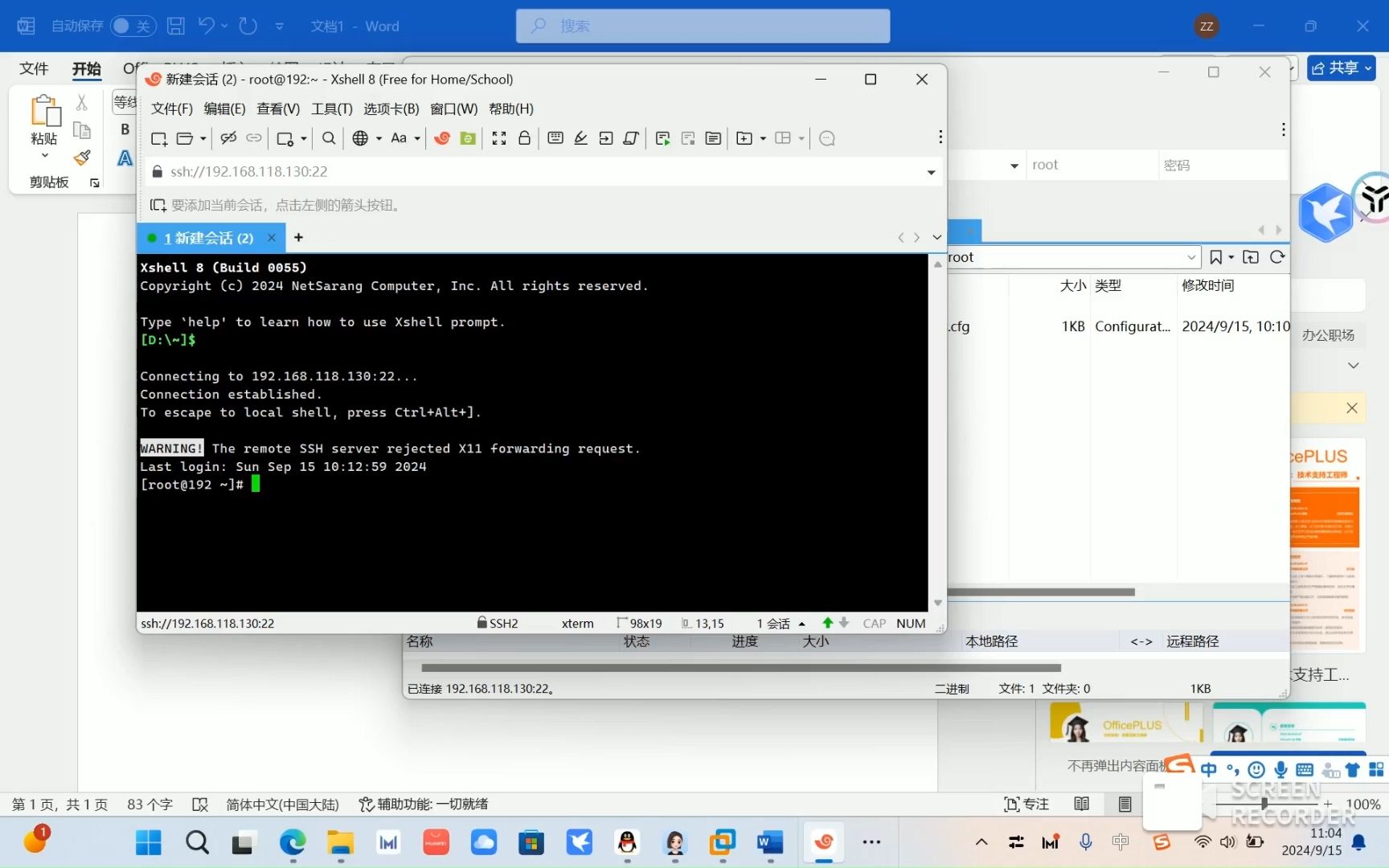Click the Lock icon in Xshell toolbar

click(x=524, y=138)
